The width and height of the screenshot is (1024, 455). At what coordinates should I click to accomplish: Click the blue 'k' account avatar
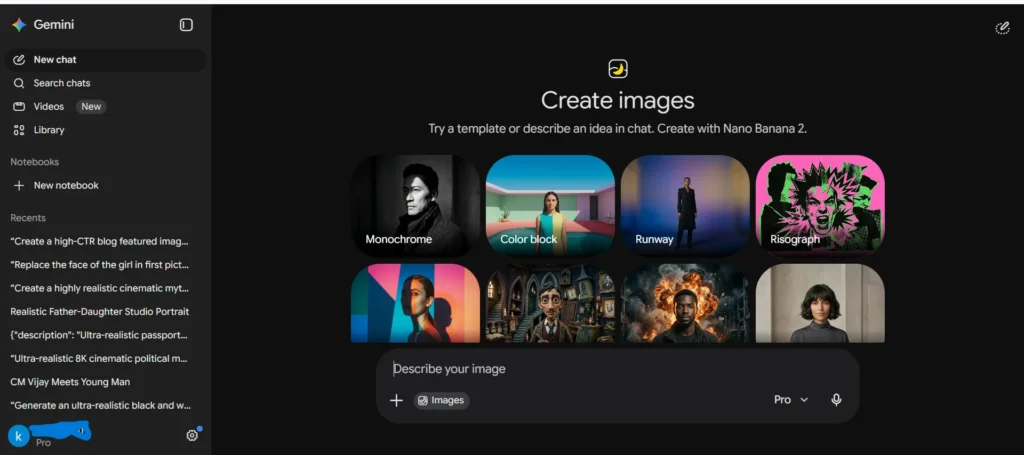pos(18,437)
